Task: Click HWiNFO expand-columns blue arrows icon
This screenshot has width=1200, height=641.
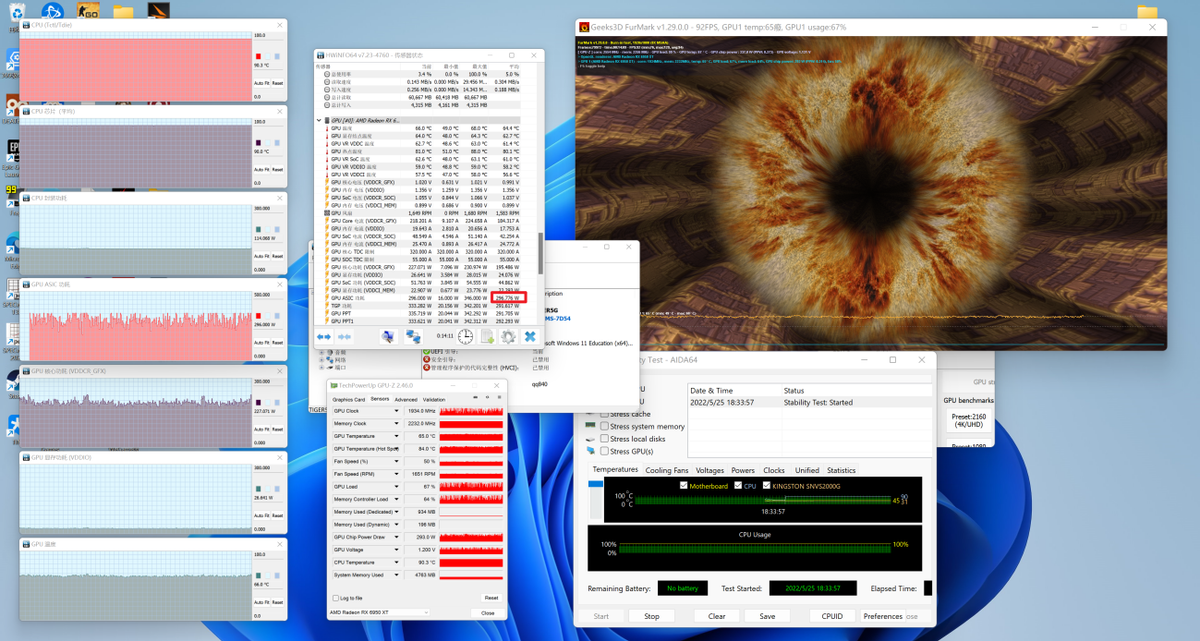Action: click(324, 337)
